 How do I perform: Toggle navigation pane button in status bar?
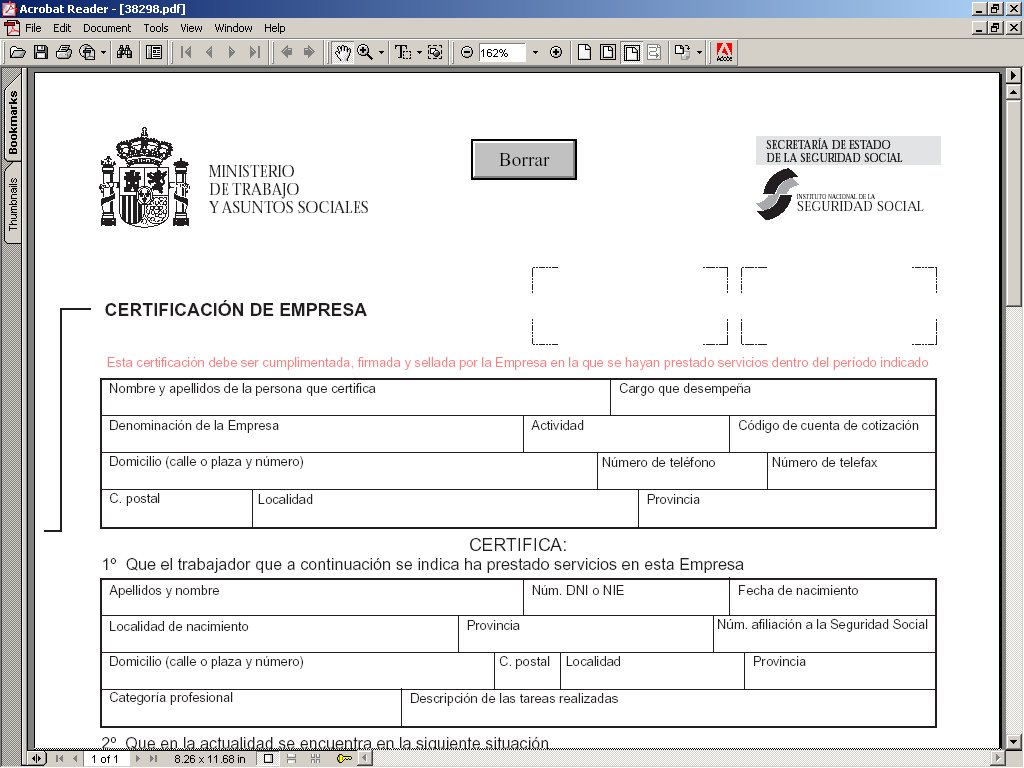37,758
